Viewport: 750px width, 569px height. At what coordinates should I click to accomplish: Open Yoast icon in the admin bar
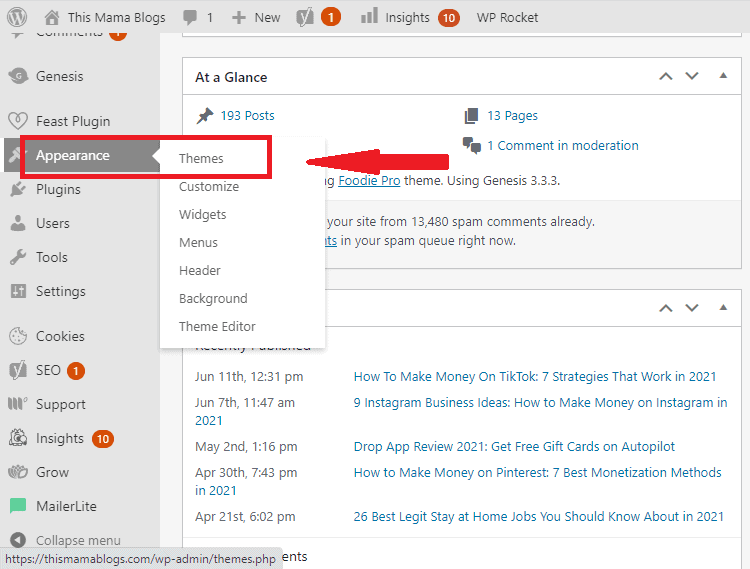[305, 17]
